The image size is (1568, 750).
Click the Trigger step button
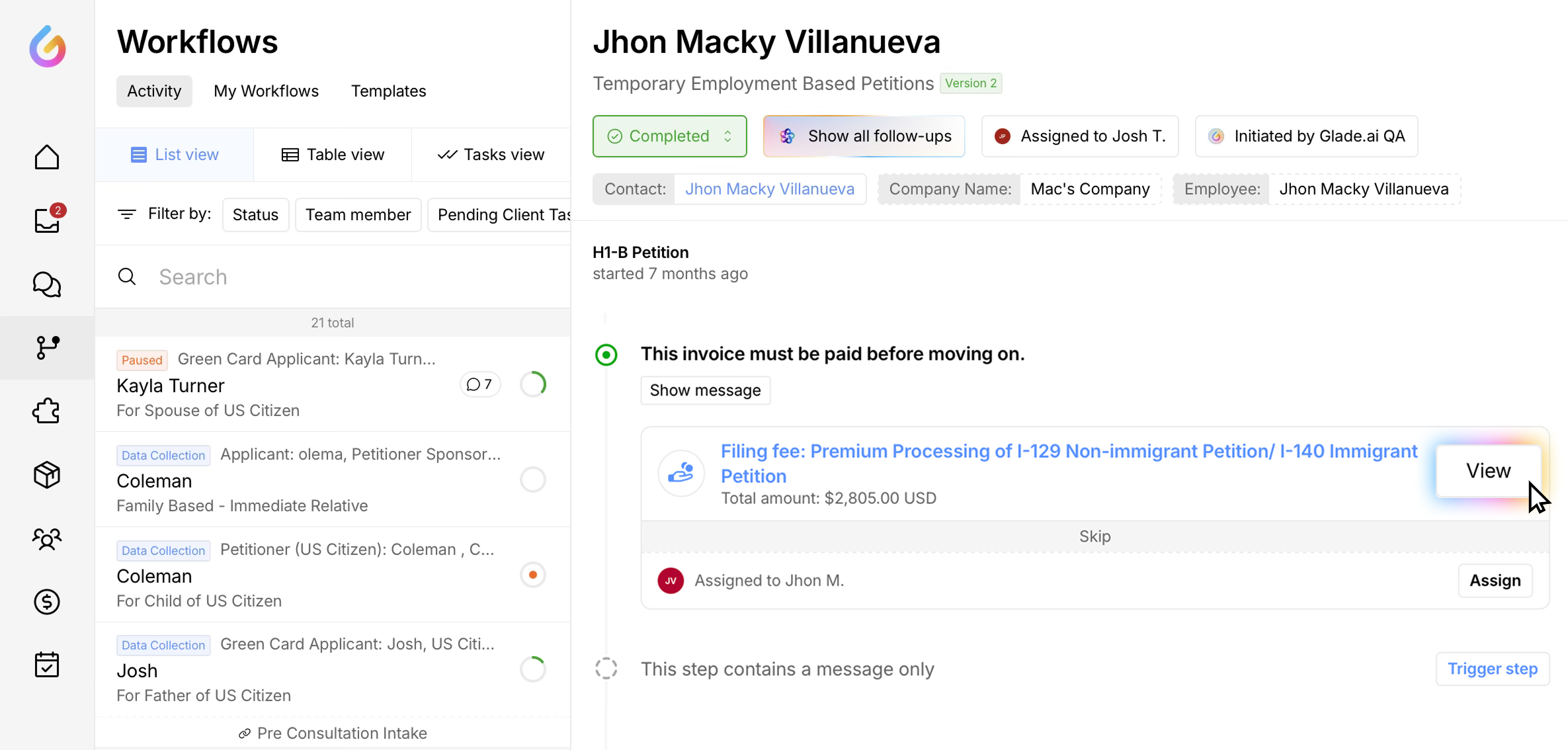tap(1492, 669)
